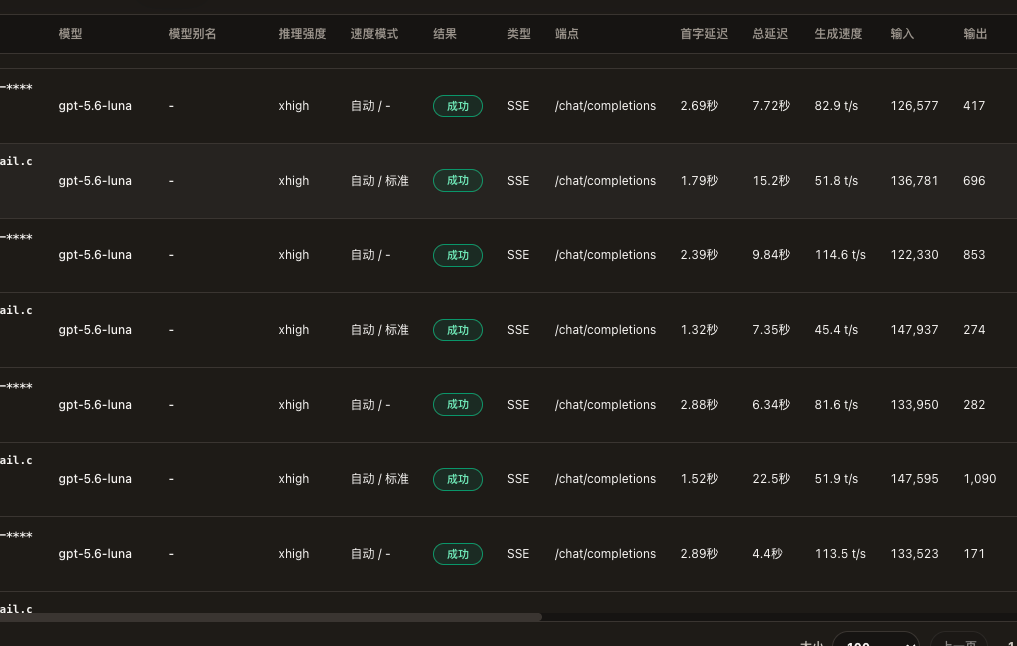Click the 模型别名 column header
Viewport: 1017px width, 646px height.
pyautogui.click(x=192, y=34)
